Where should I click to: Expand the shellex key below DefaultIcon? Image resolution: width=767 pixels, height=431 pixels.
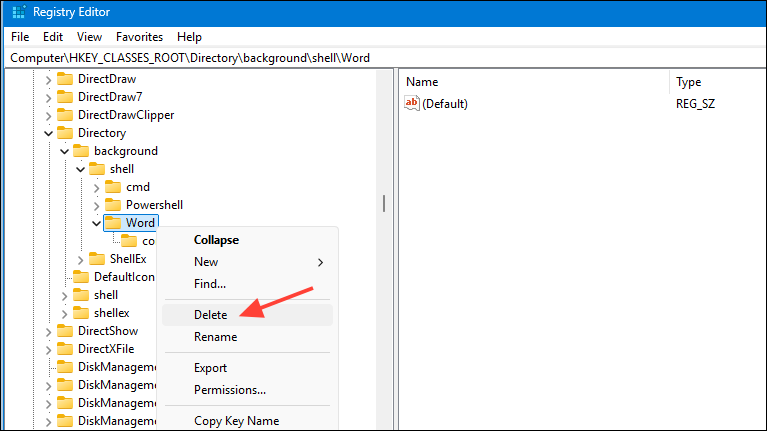tap(64, 313)
